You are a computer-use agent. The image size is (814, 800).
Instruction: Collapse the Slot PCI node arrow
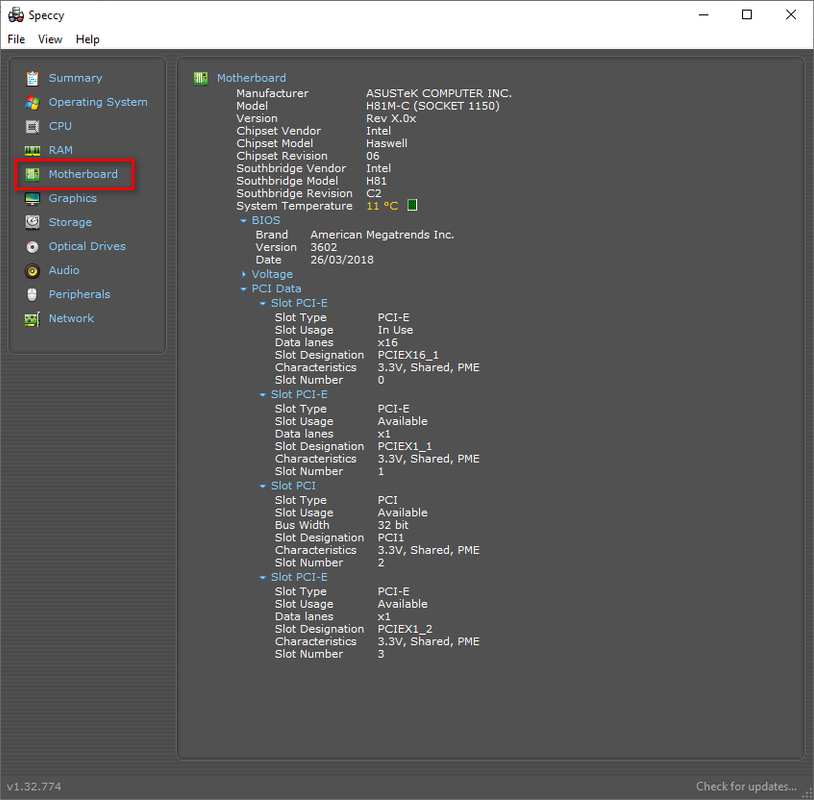263,486
